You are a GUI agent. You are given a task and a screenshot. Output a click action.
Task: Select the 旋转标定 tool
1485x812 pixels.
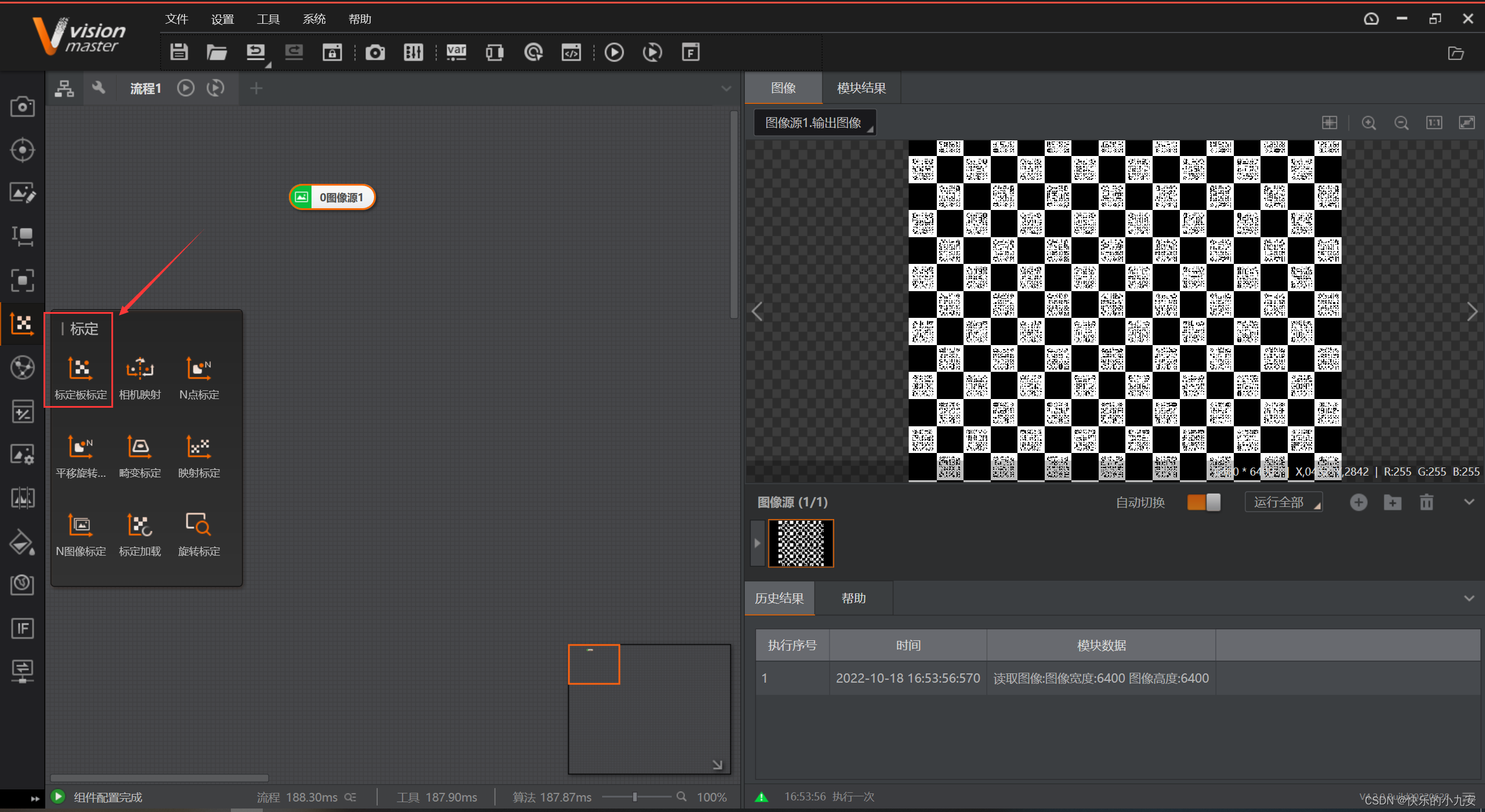(x=199, y=534)
